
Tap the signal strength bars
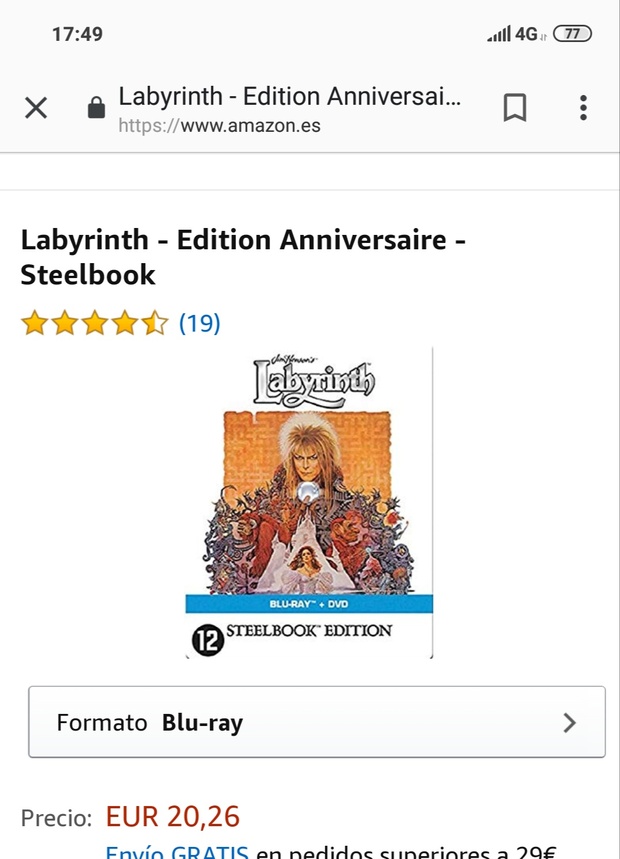tap(498, 34)
